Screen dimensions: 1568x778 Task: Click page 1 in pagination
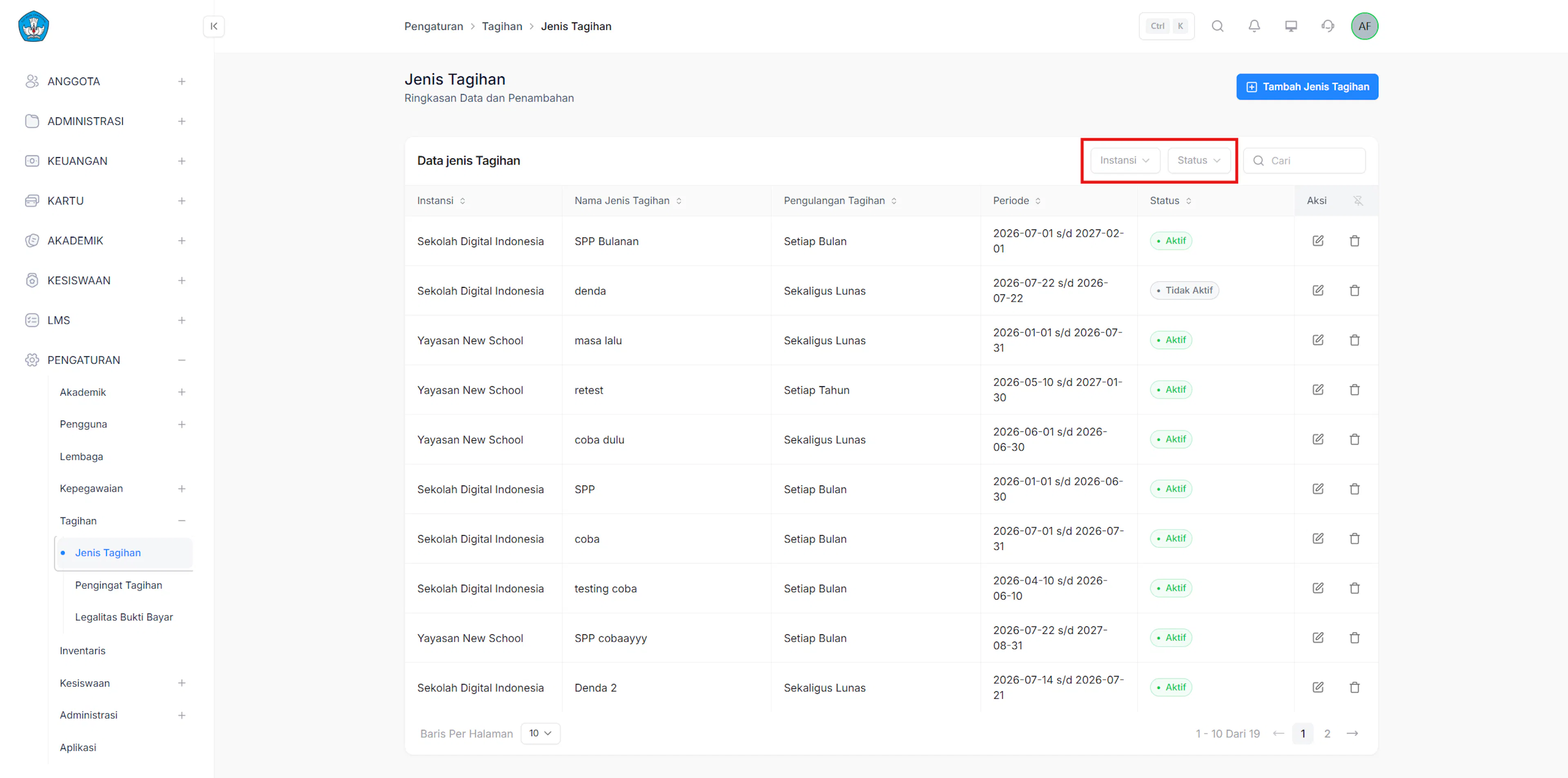pyautogui.click(x=1303, y=734)
